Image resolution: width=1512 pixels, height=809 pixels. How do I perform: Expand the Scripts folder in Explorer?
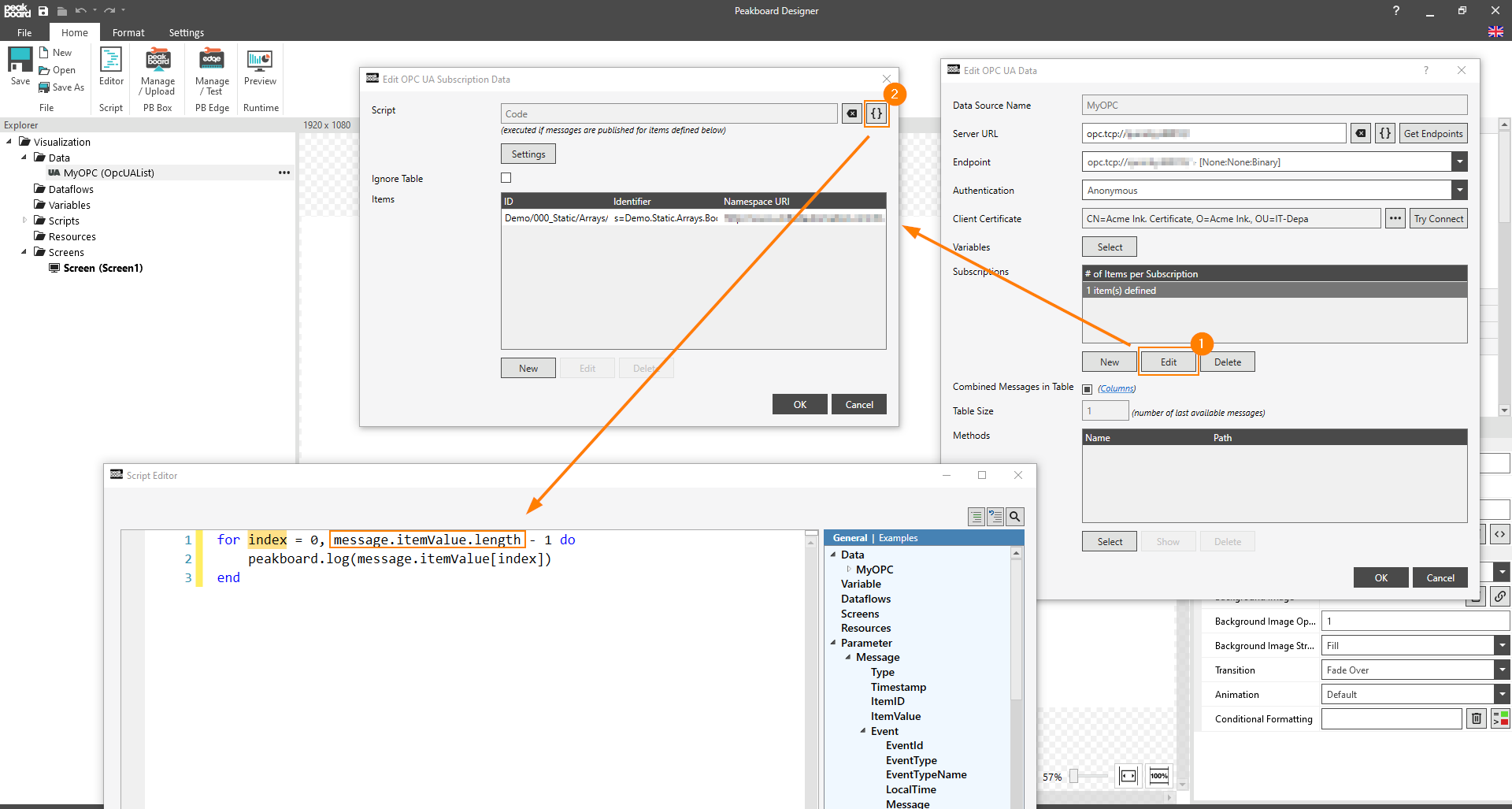pos(24,221)
